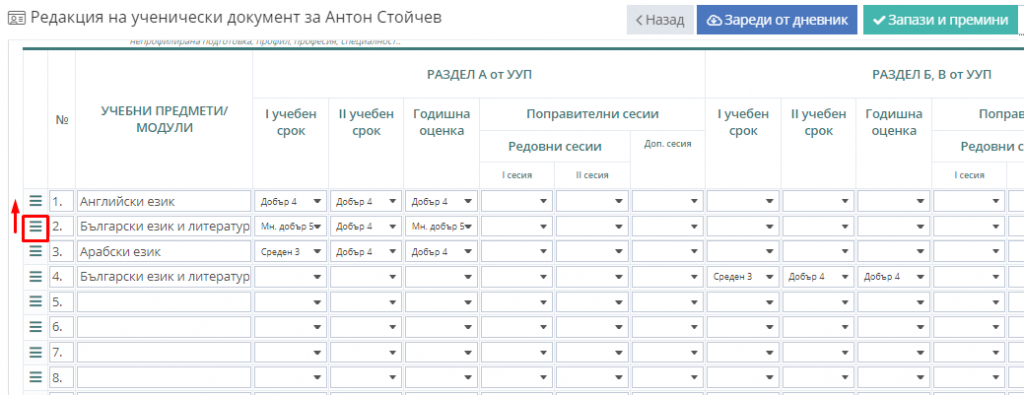Open first-term grade dropdown for Английски език
The width and height of the screenshot is (1024, 395).
(291, 201)
